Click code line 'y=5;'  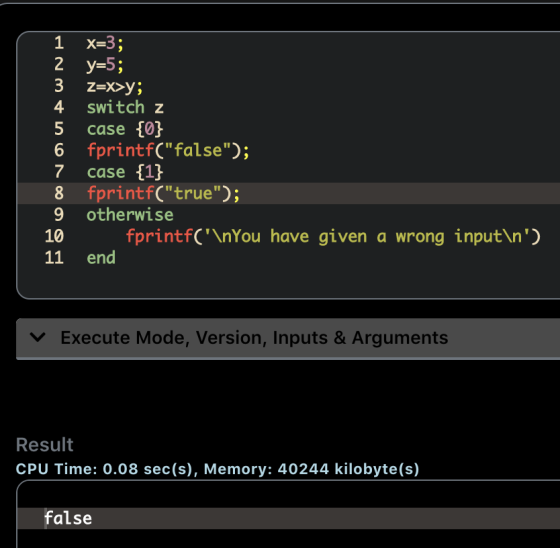(x=105, y=65)
